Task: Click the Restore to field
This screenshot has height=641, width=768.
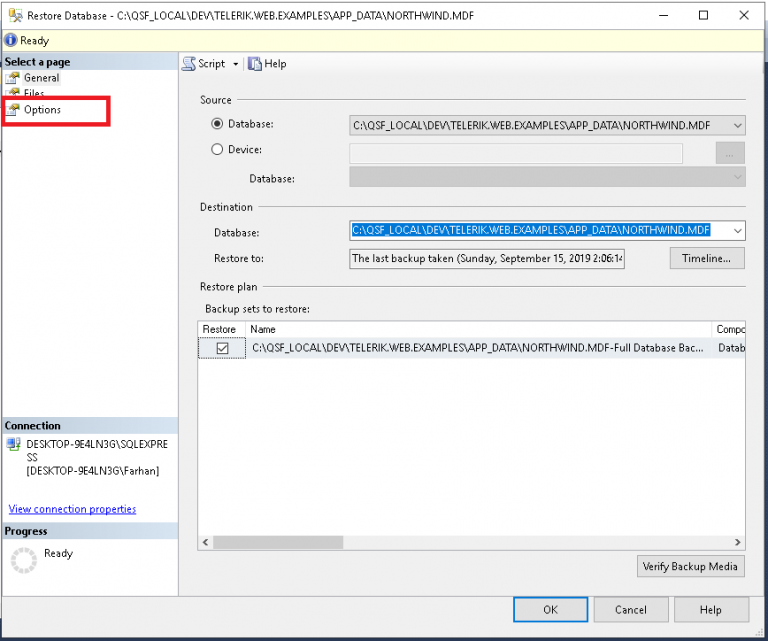Action: coord(487,259)
